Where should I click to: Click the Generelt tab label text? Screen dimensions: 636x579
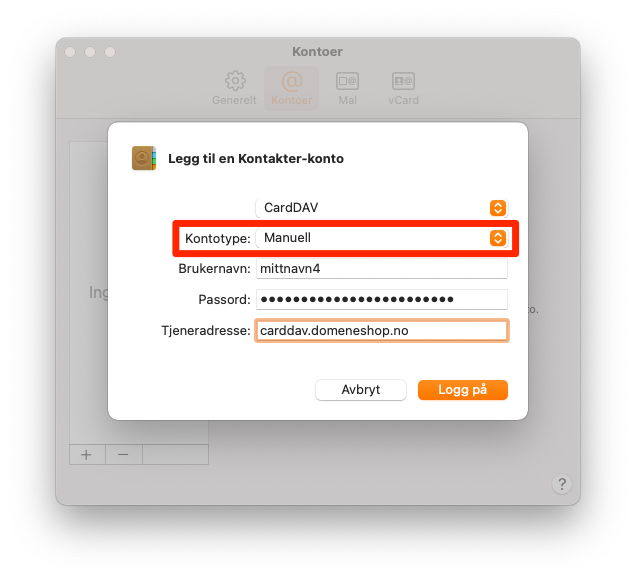coord(234,100)
